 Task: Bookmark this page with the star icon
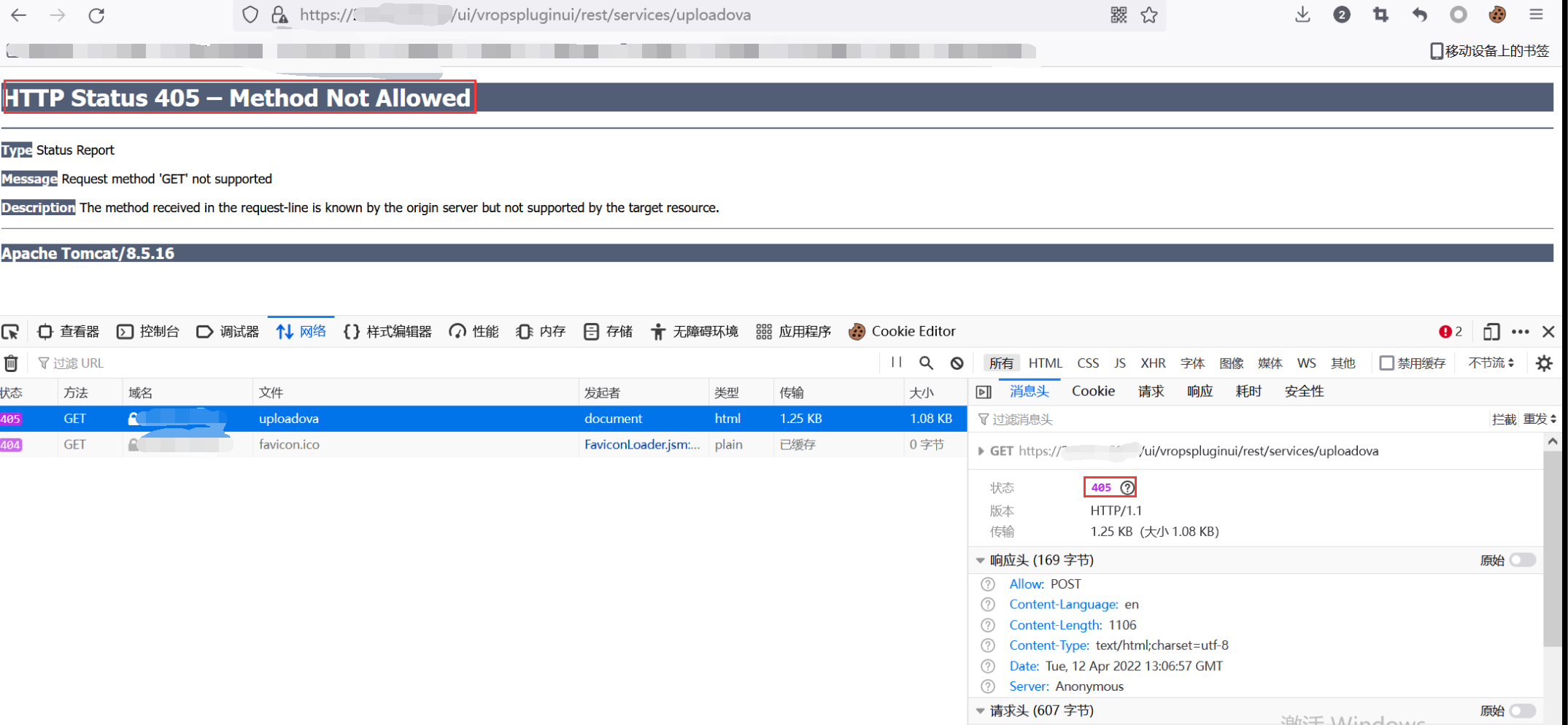[1149, 15]
